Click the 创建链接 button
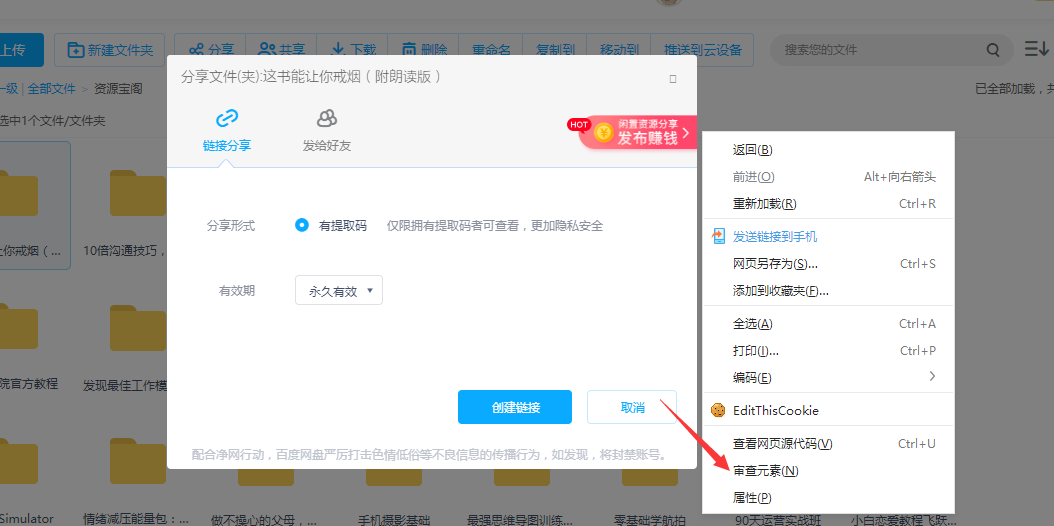This screenshot has height=526, width=1054. pyautogui.click(x=515, y=407)
